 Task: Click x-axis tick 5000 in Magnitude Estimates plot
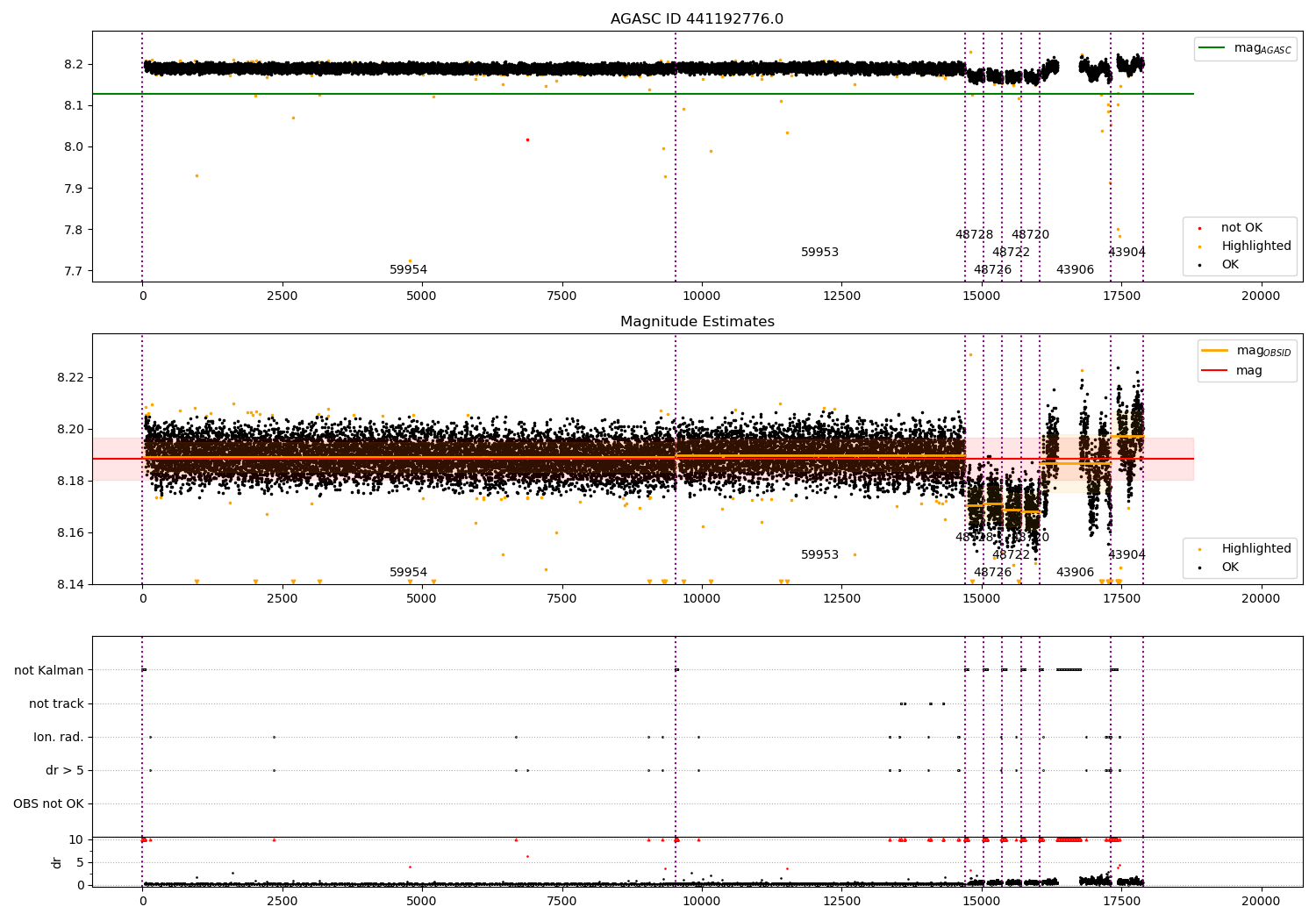[422, 599]
